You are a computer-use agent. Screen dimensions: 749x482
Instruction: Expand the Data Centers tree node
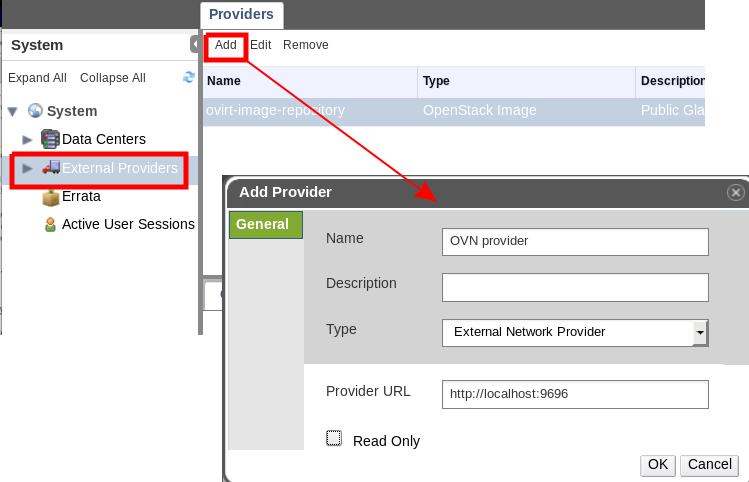[28, 139]
